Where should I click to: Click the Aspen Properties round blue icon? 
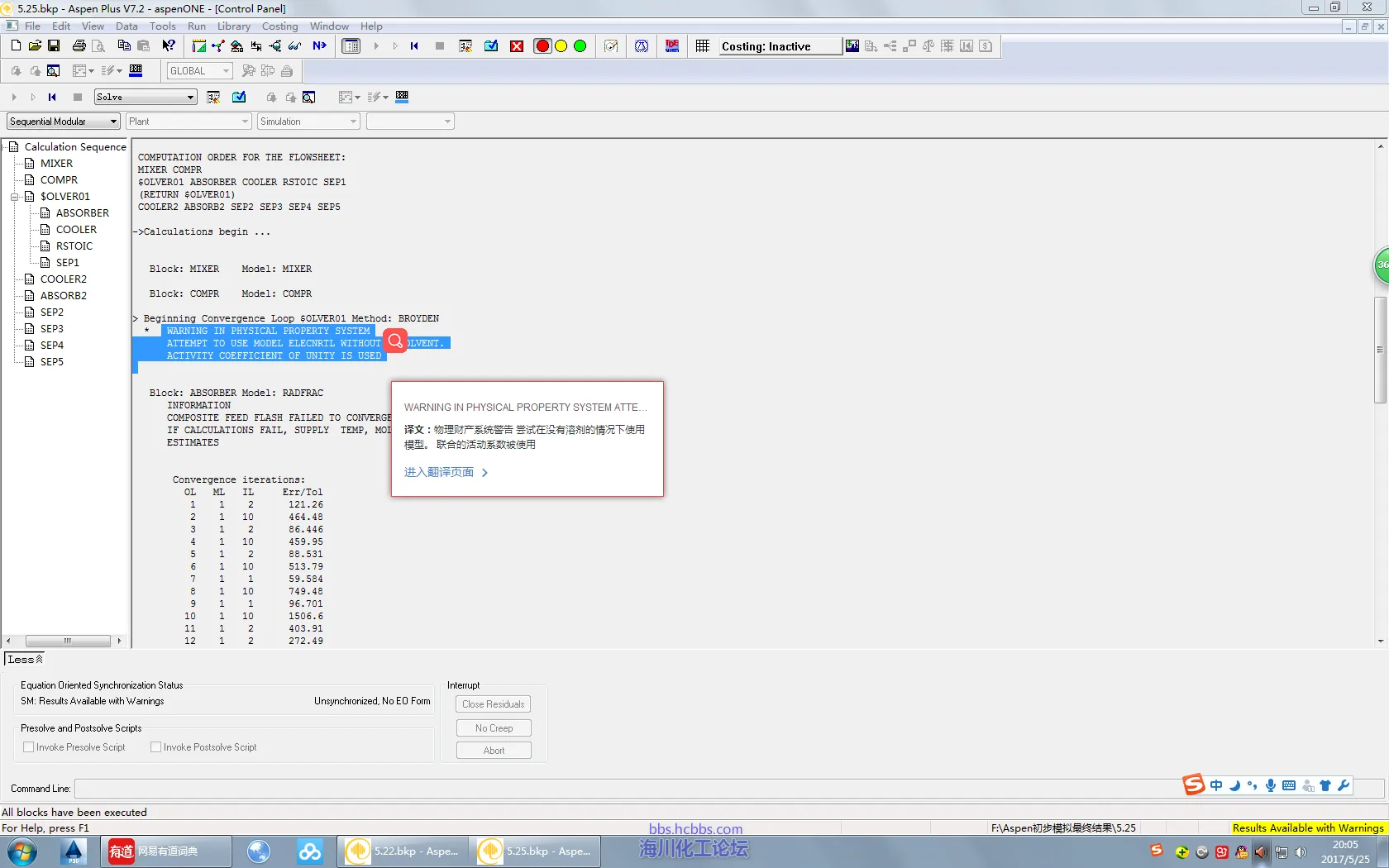[x=642, y=46]
